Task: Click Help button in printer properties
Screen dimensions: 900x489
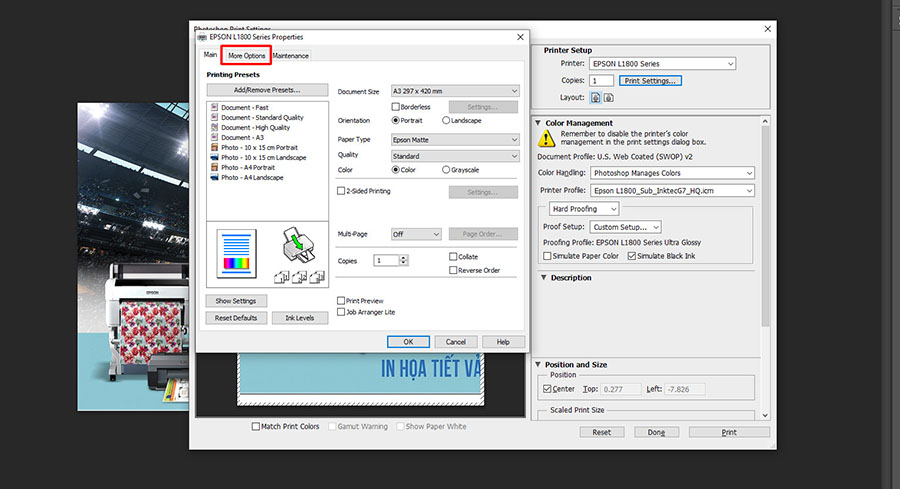Action: 503,342
